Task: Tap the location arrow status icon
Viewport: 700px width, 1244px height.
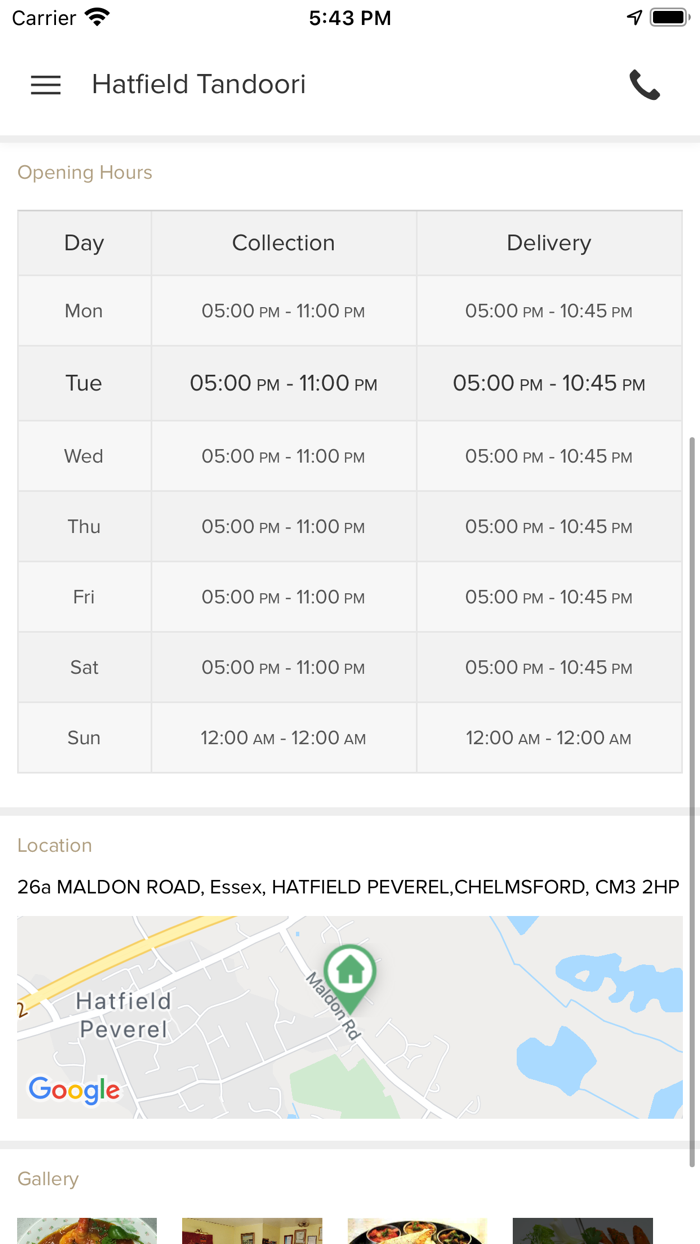Action: pyautogui.click(x=634, y=18)
